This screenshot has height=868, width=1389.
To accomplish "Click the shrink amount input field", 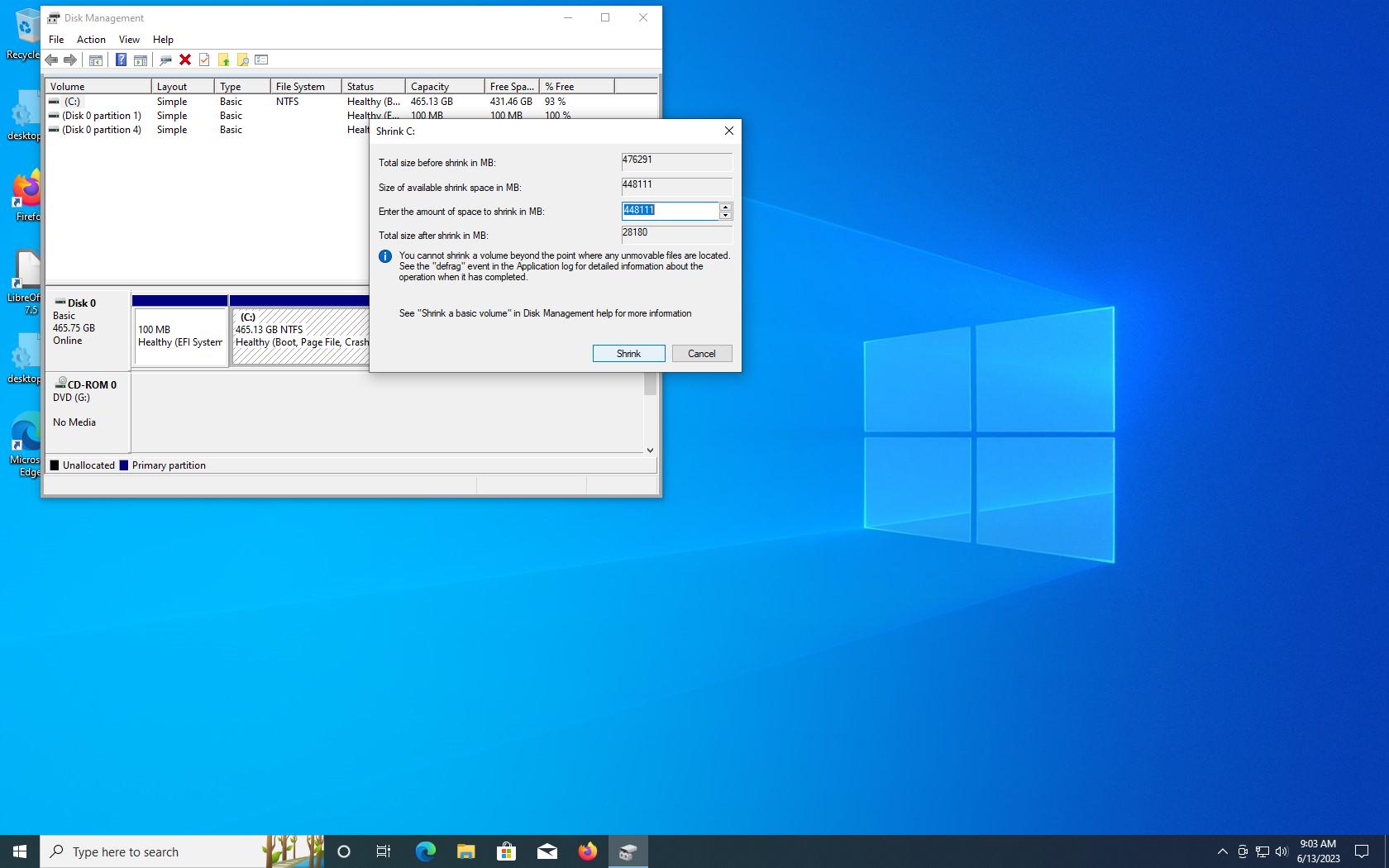I will pyautogui.click(x=670, y=211).
